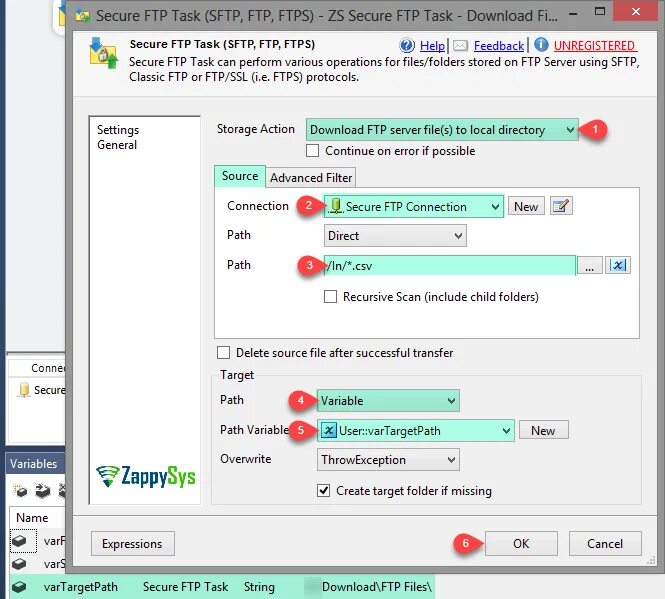Click the insert variable icon beside source Path

618,266
